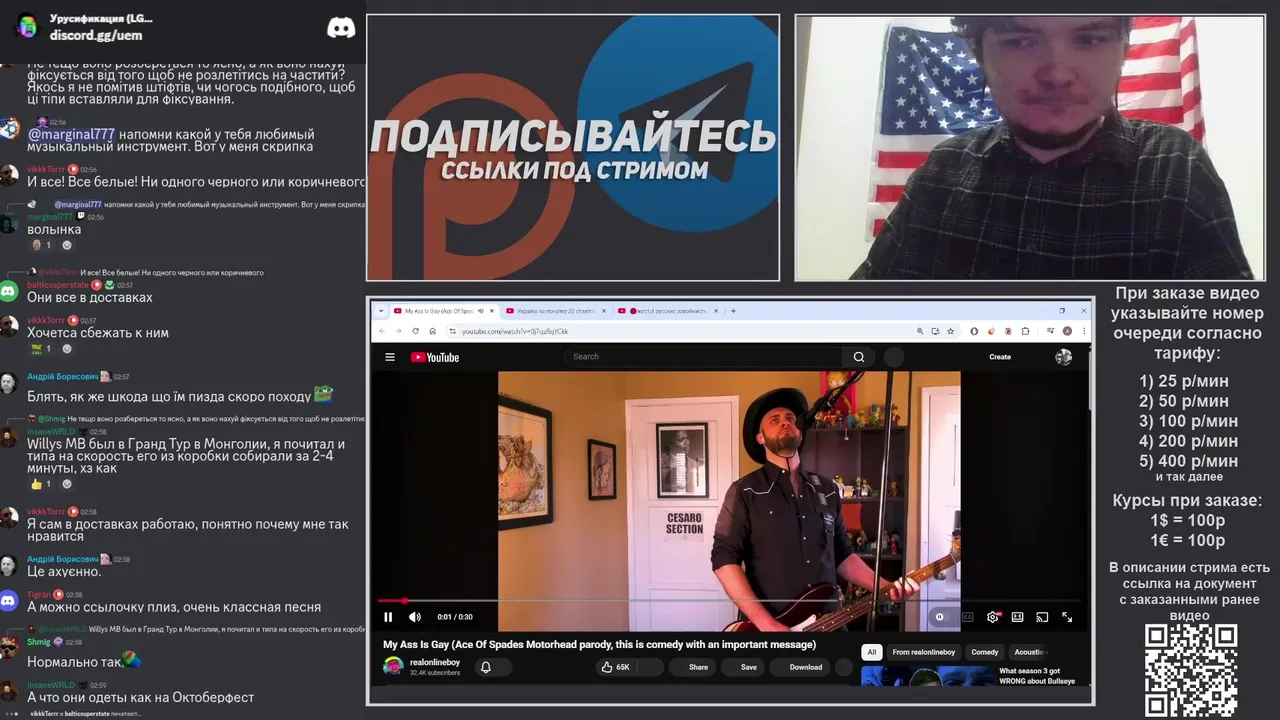The height and width of the screenshot is (720, 1280).
Task: Click the reaction under 'Хочется сбежать к ним'
Action: click(x=41, y=349)
